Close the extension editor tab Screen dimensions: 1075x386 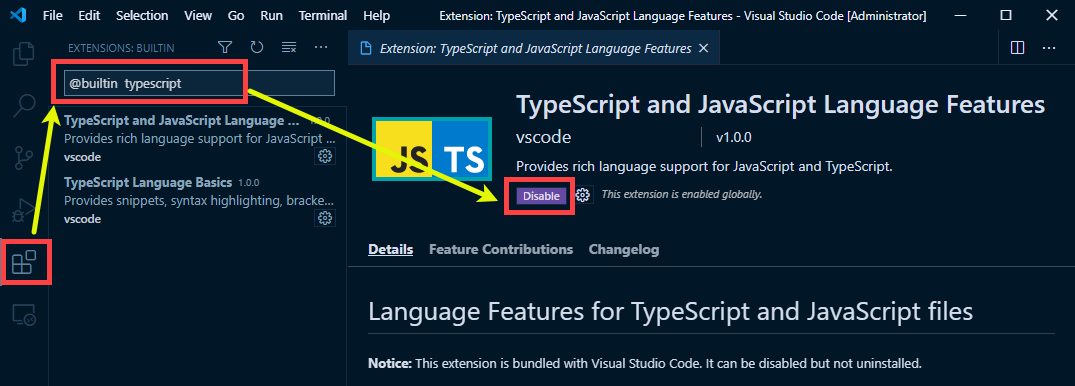703,48
